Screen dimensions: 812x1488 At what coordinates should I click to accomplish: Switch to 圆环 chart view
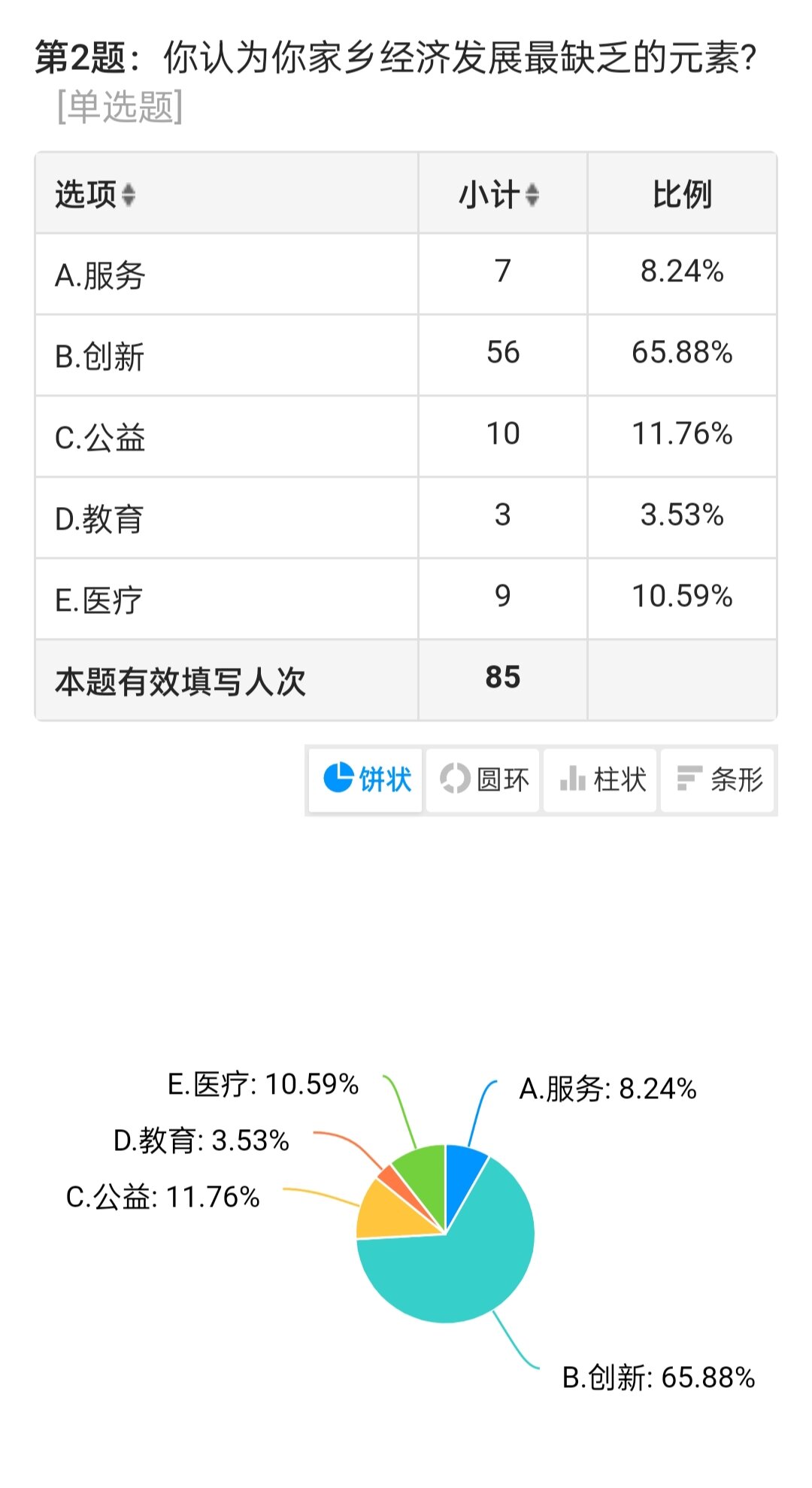[483, 779]
